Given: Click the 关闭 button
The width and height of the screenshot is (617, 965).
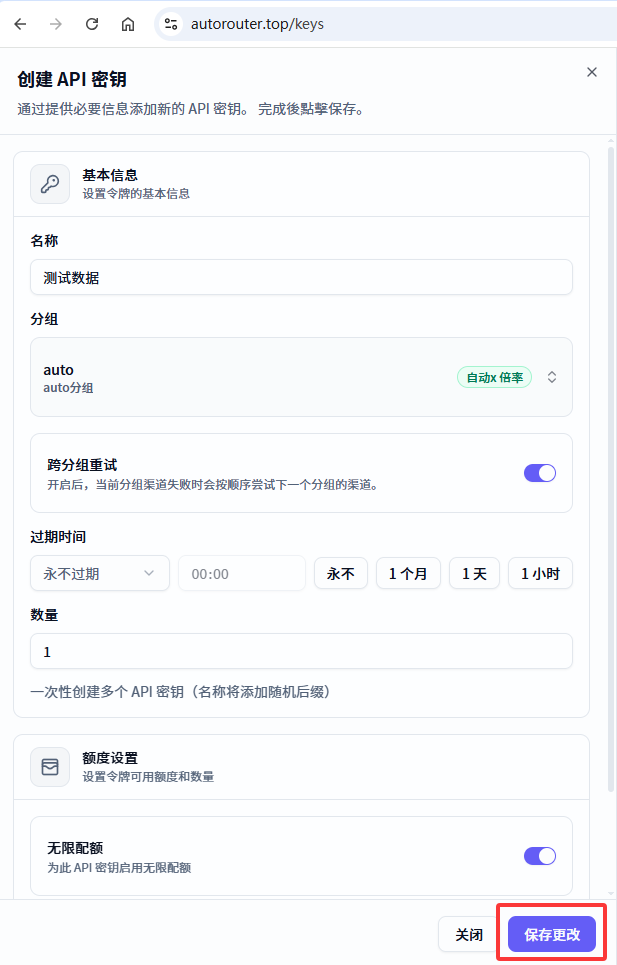Looking at the screenshot, I should (469, 934).
